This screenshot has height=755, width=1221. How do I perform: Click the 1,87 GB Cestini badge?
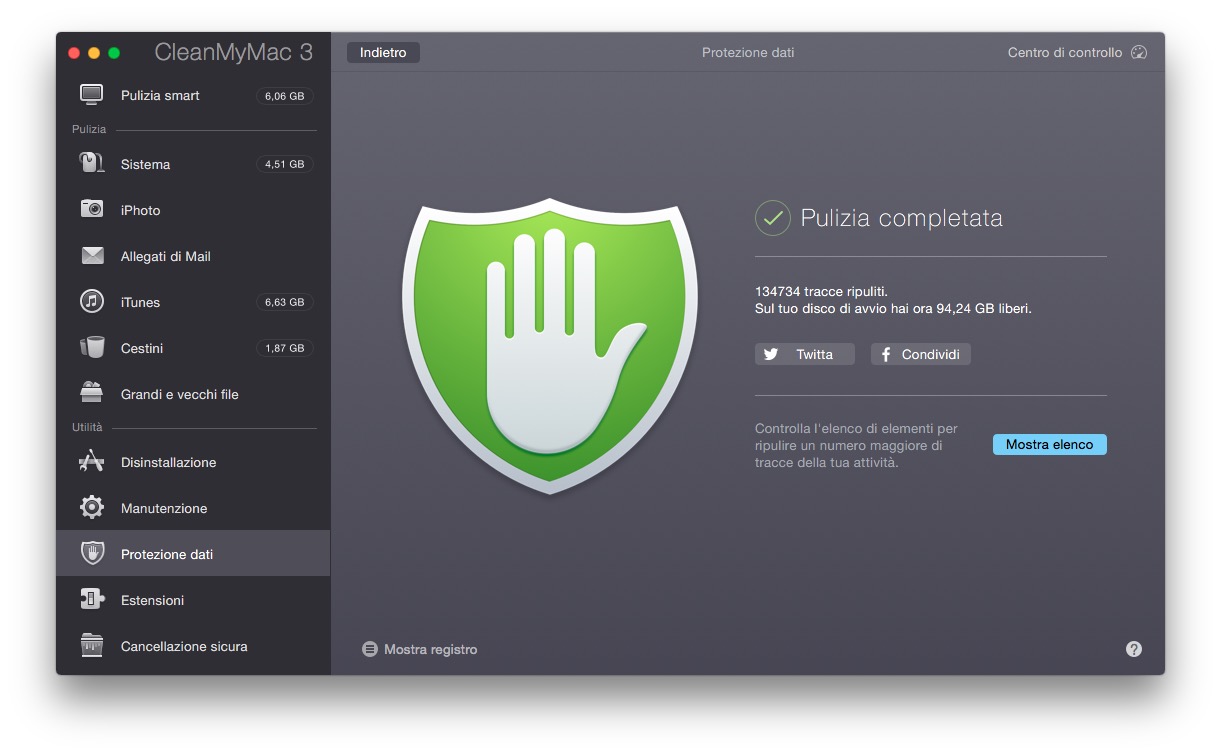[285, 348]
